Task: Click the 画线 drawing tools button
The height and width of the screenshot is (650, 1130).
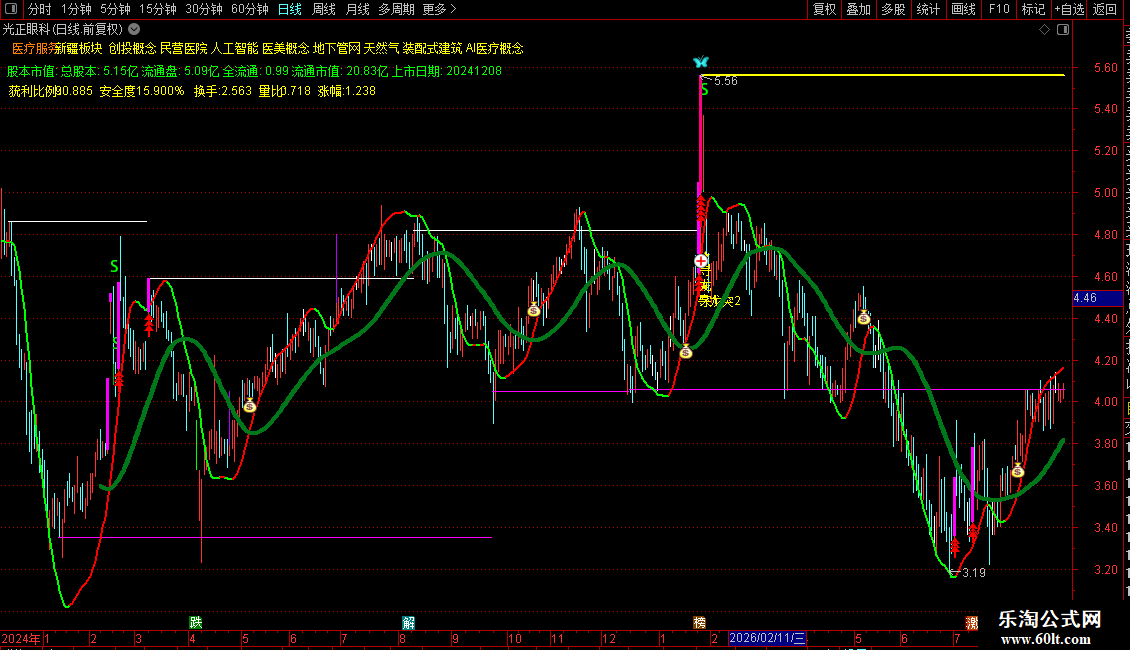Action: (964, 9)
